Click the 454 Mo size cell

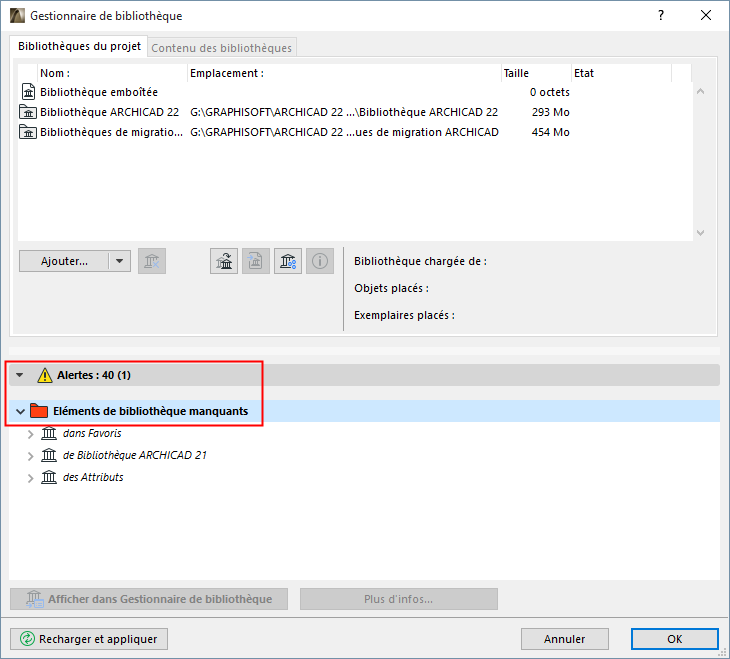tap(550, 132)
